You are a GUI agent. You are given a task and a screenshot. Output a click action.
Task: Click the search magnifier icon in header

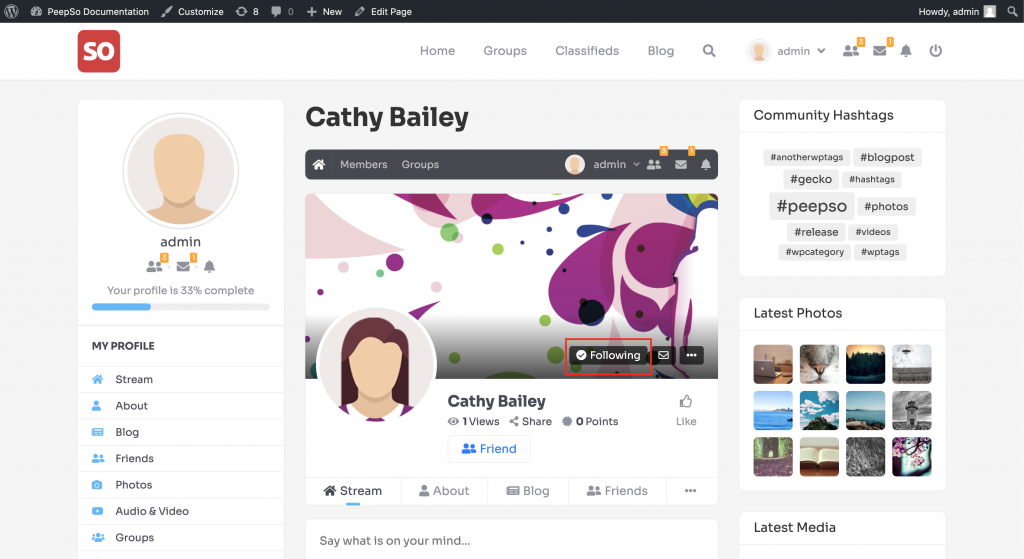click(709, 51)
